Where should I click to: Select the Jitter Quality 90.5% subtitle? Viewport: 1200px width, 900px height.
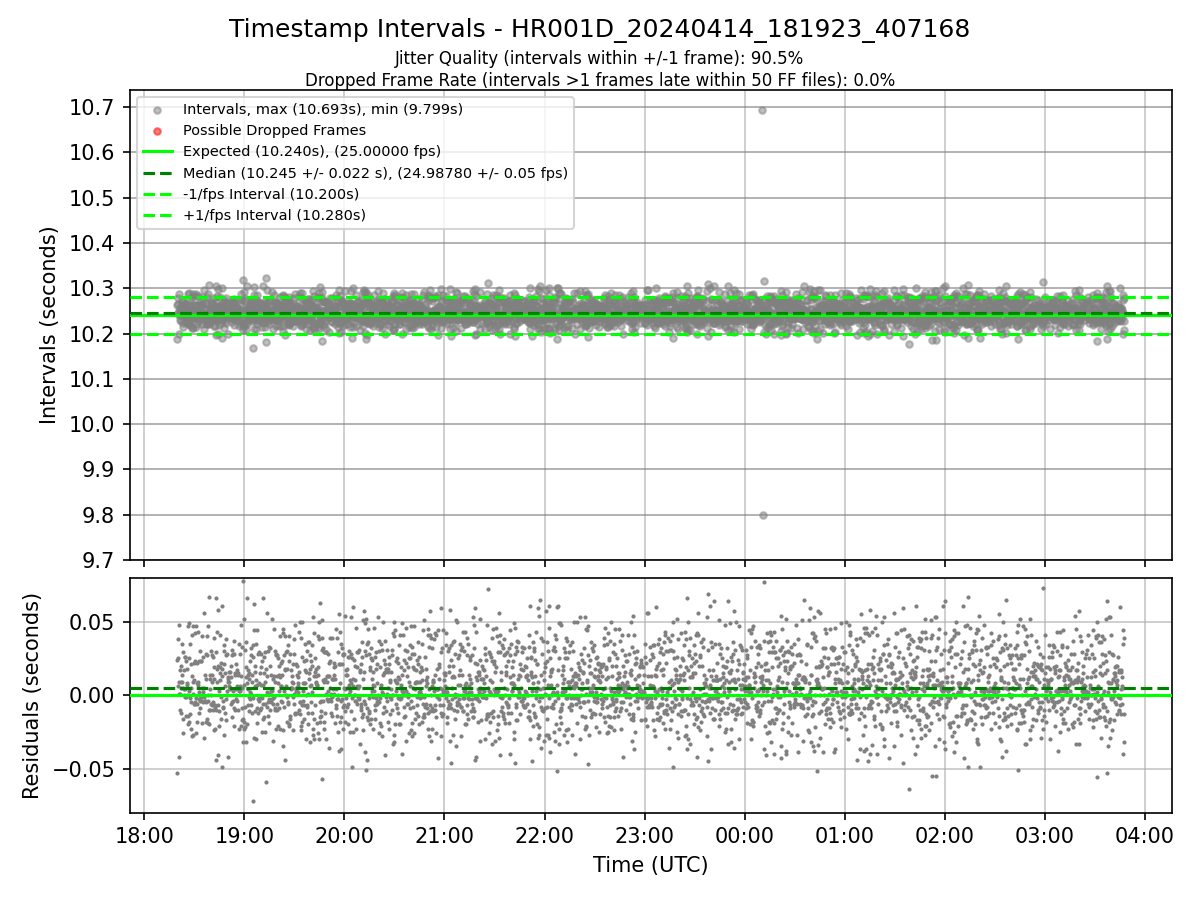(599, 58)
